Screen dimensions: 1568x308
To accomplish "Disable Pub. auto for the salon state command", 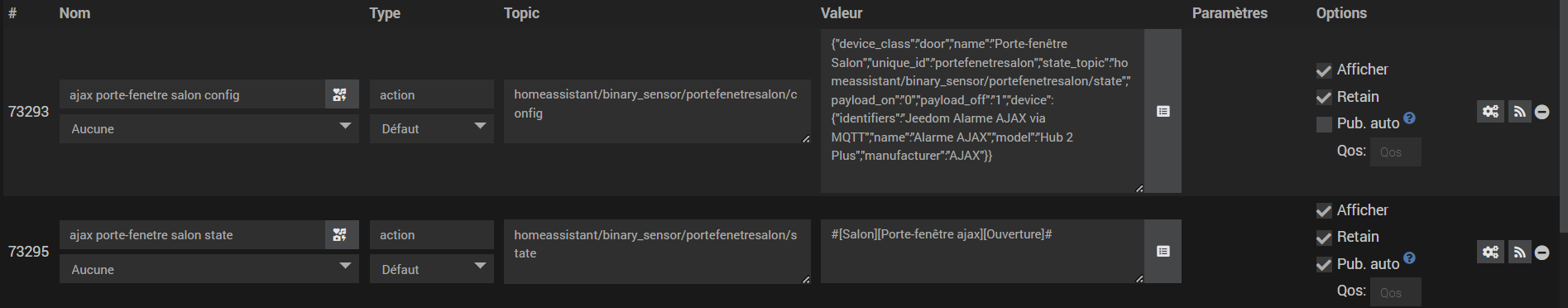I will [1324, 265].
